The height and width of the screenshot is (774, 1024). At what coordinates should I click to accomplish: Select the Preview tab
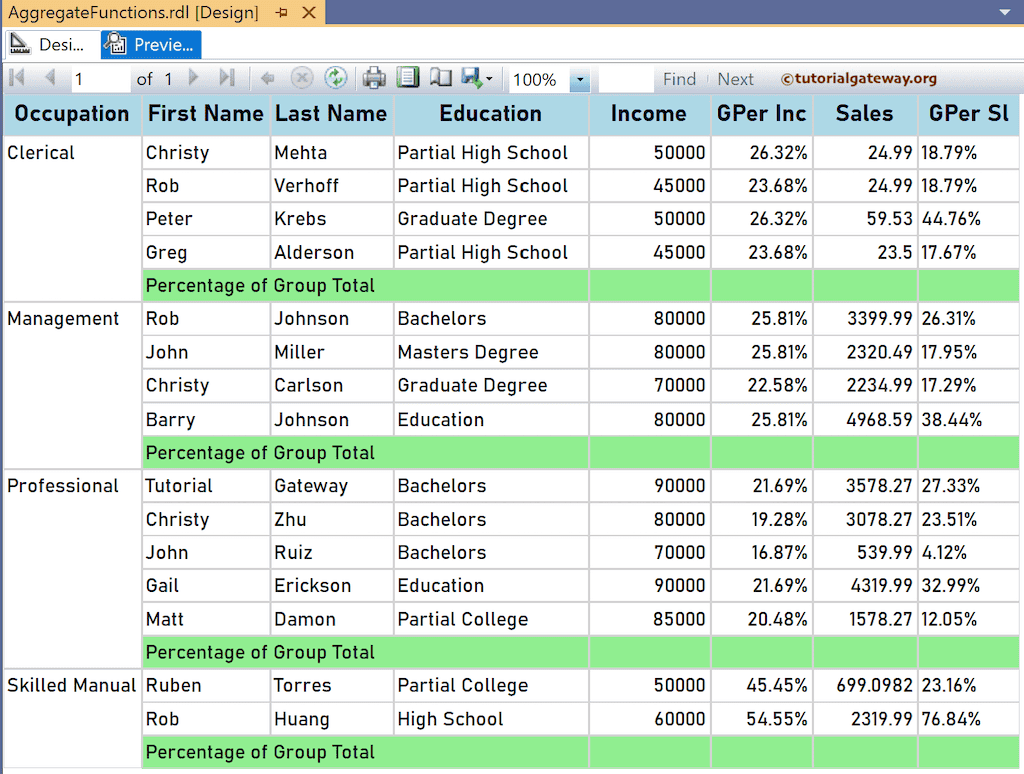pos(150,44)
